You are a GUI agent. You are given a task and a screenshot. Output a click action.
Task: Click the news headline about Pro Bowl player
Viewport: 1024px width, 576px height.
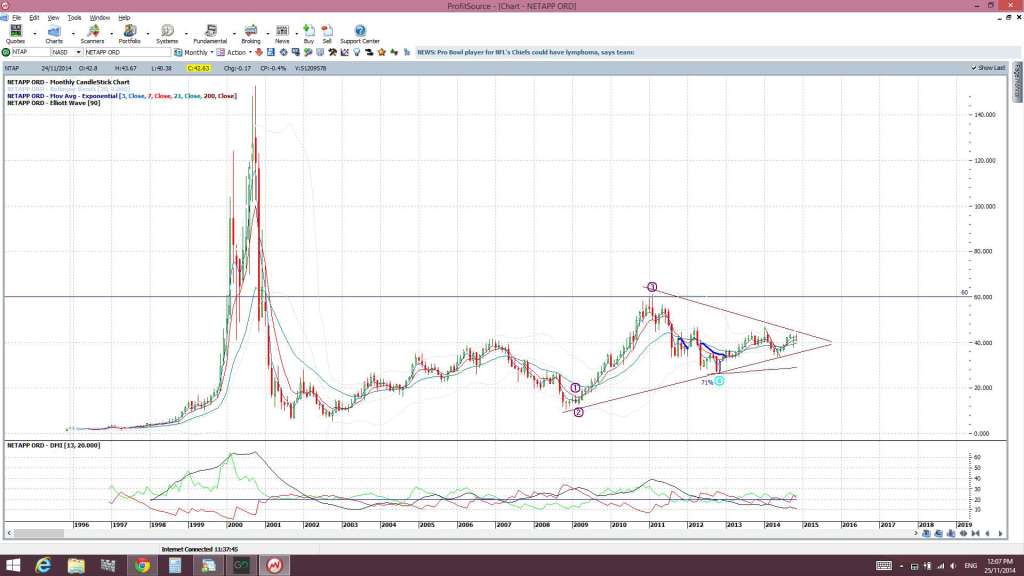526,52
